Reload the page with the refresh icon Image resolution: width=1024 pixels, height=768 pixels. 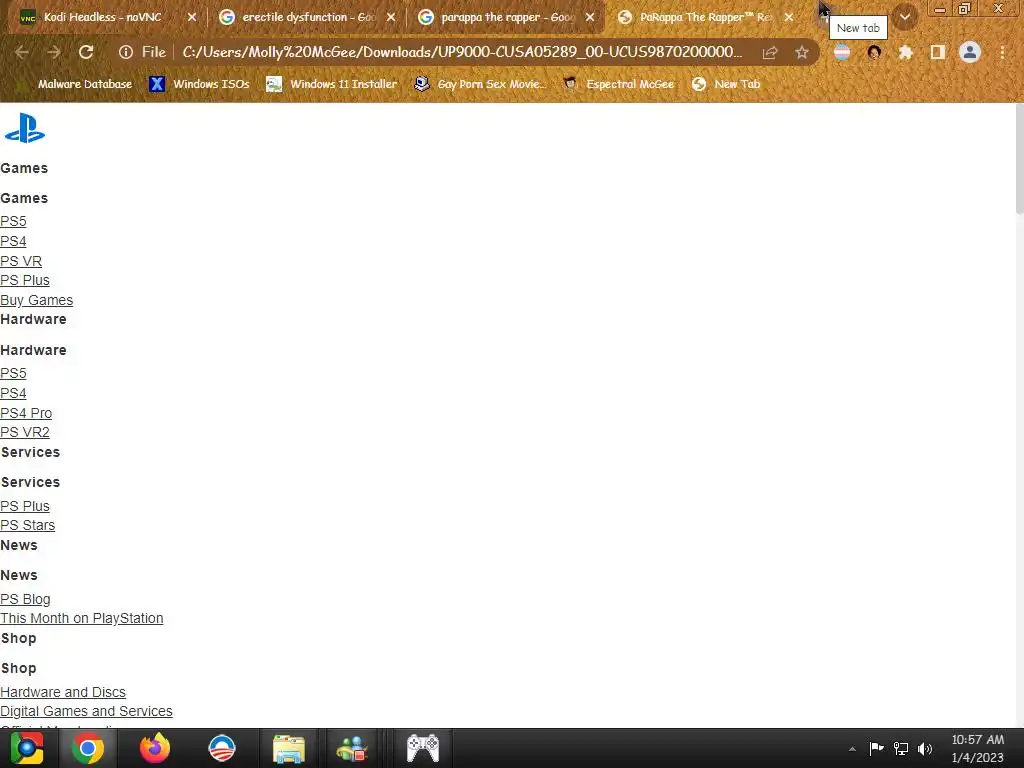pyautogui.click(x=86, y=52)
